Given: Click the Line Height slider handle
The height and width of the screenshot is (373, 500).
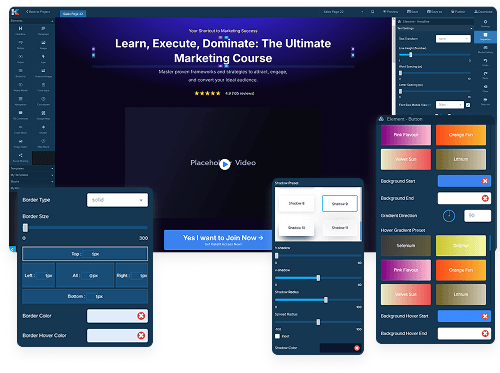Looking at the screenshot, I should point(411,54).
